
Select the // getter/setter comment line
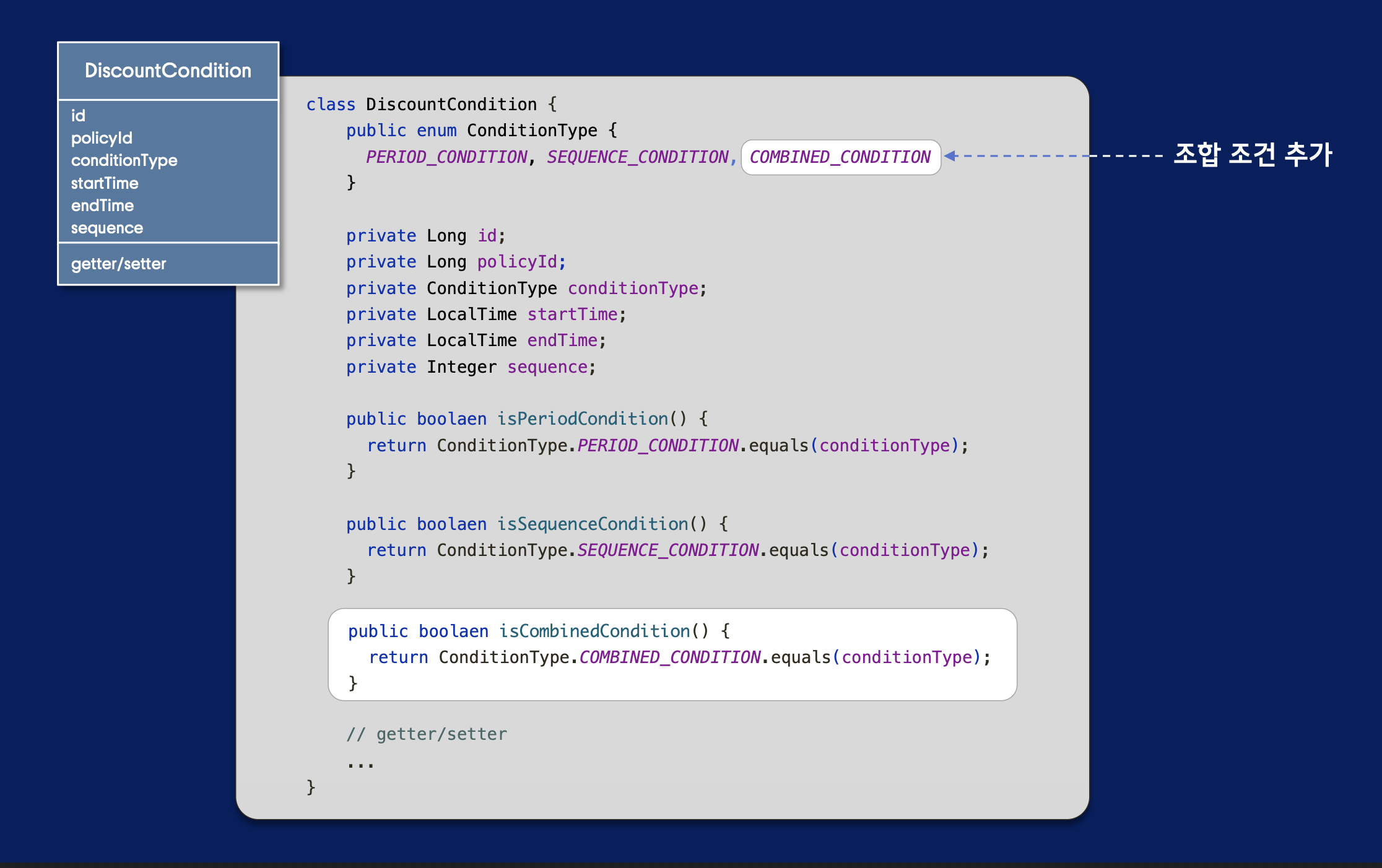[x=427, y=734]
